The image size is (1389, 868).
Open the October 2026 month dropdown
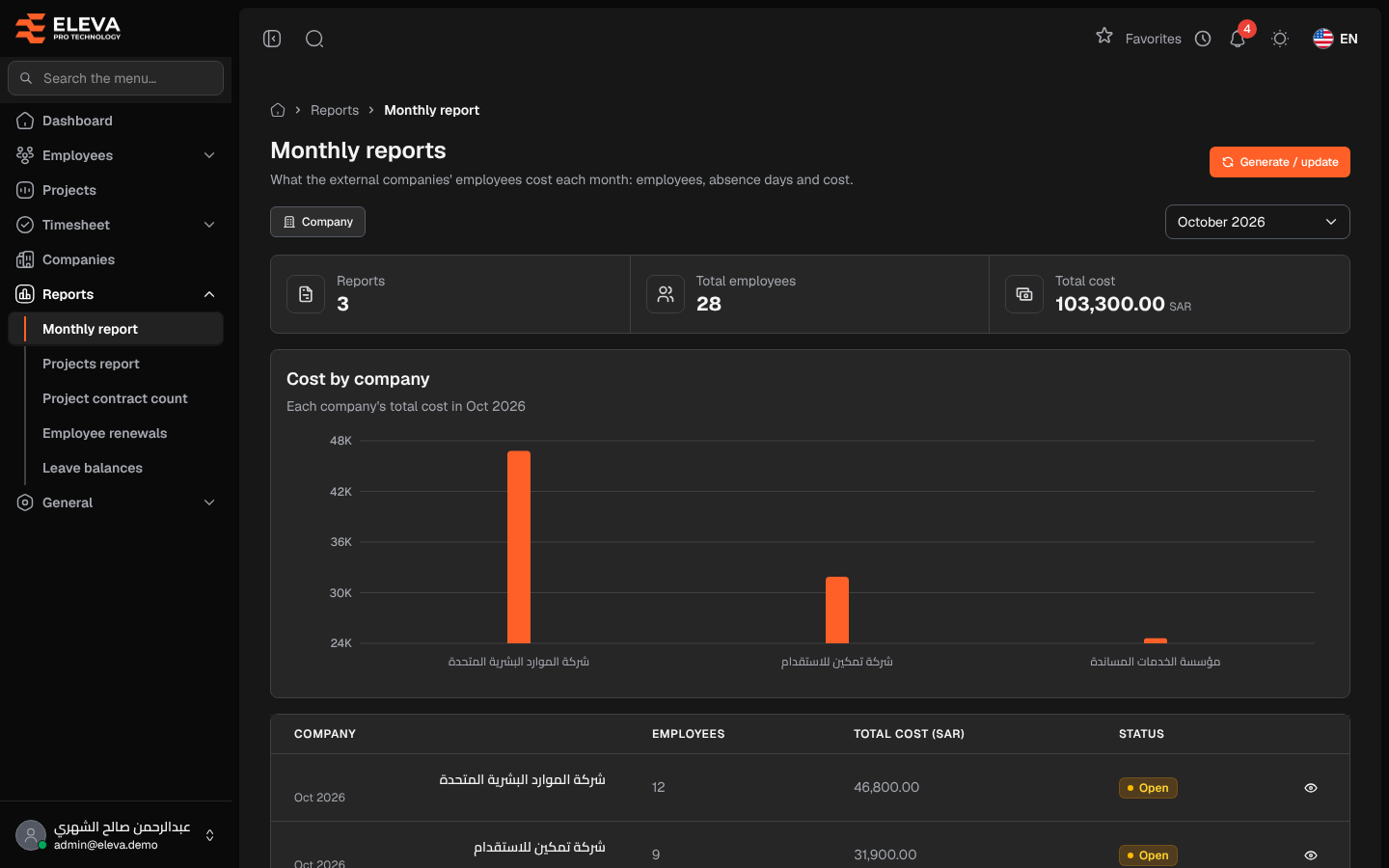click(1257, 222)
